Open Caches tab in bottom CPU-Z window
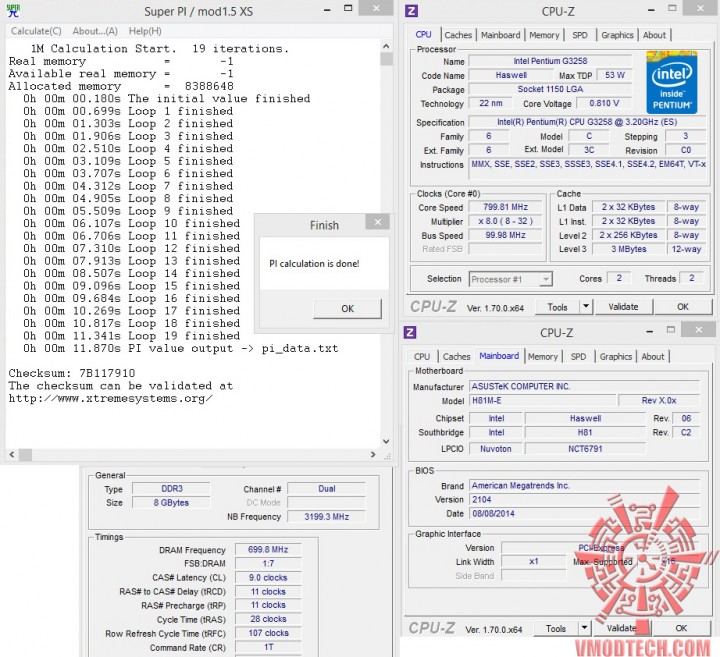Viewport: 720px width, 657px height. point(456,357)
